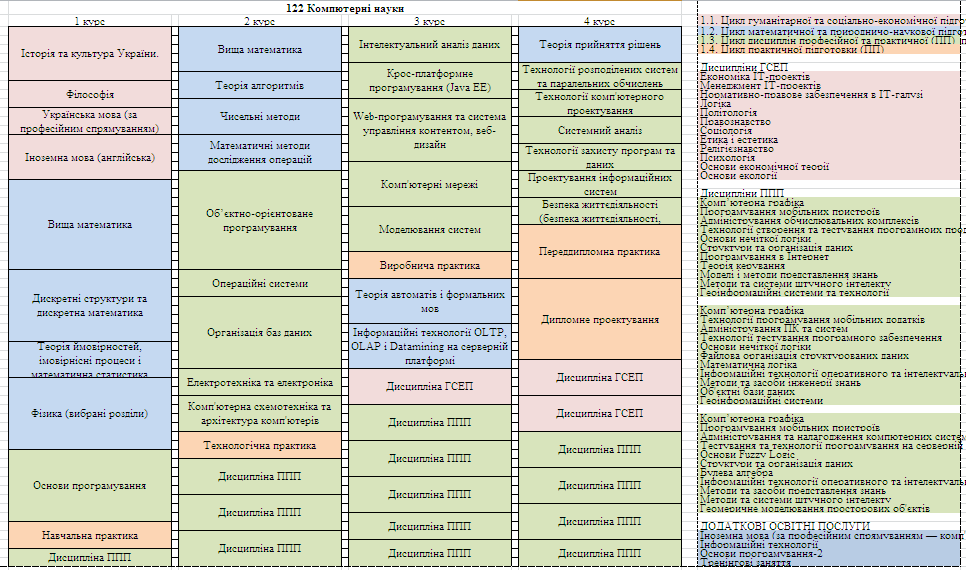This screenshot has width=966, height=570.
Task: Click 'Релігієзнавство' in the list
Action: click(737, 149)
